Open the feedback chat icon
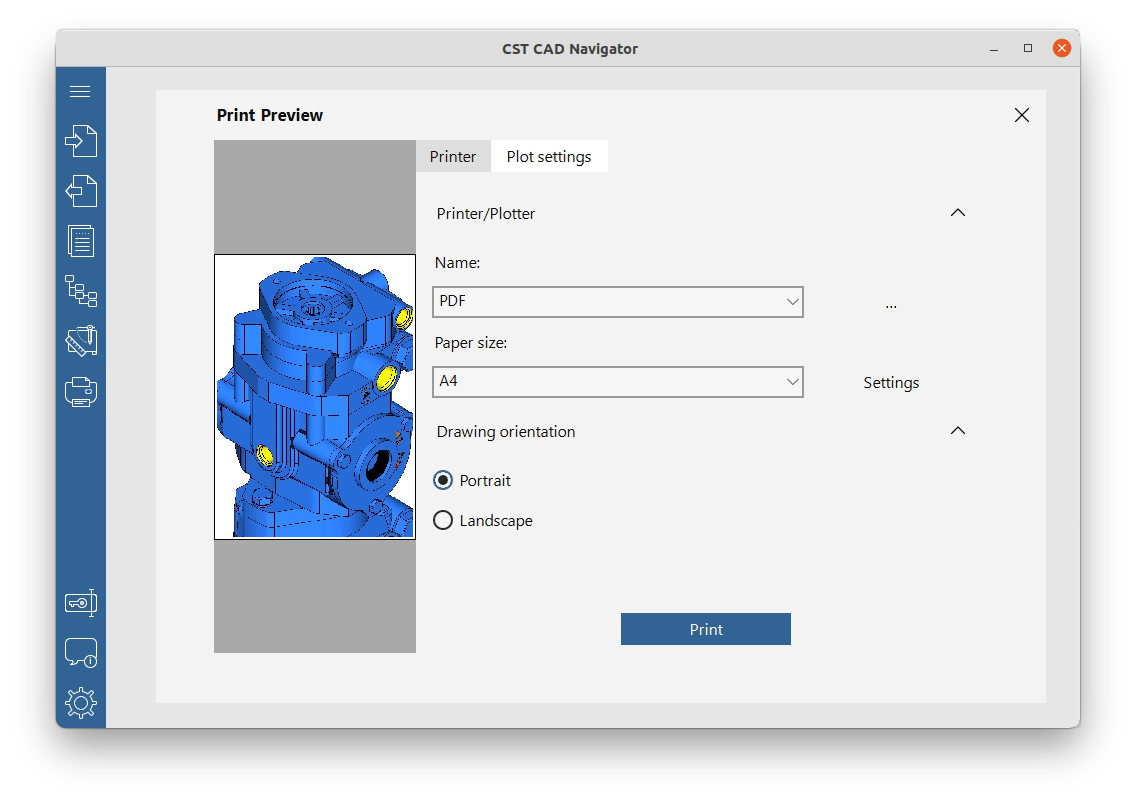Image resolution: width=1136 pixels, height=802 pixels. click(80, 652)
